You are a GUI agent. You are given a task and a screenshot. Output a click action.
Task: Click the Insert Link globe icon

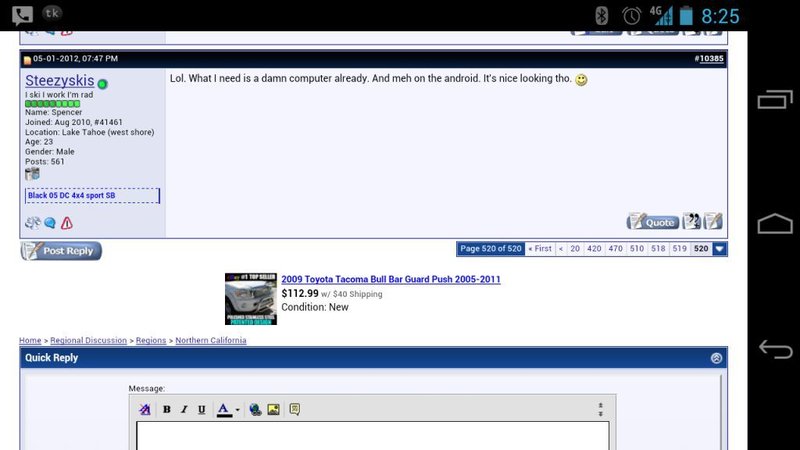(x=255, y=409)
